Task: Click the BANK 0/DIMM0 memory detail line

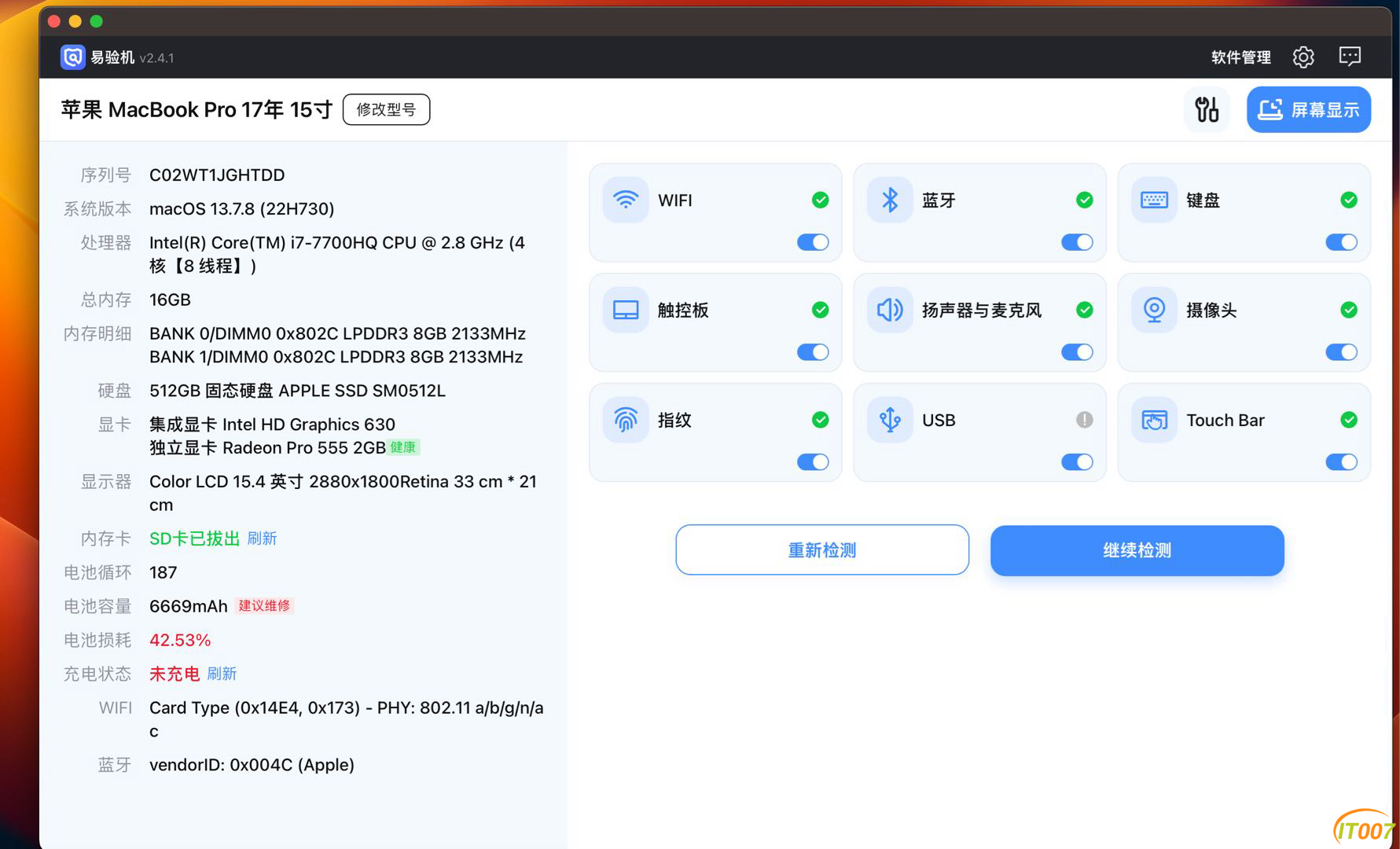Action: pyautogui.click(x=337, y=333)
